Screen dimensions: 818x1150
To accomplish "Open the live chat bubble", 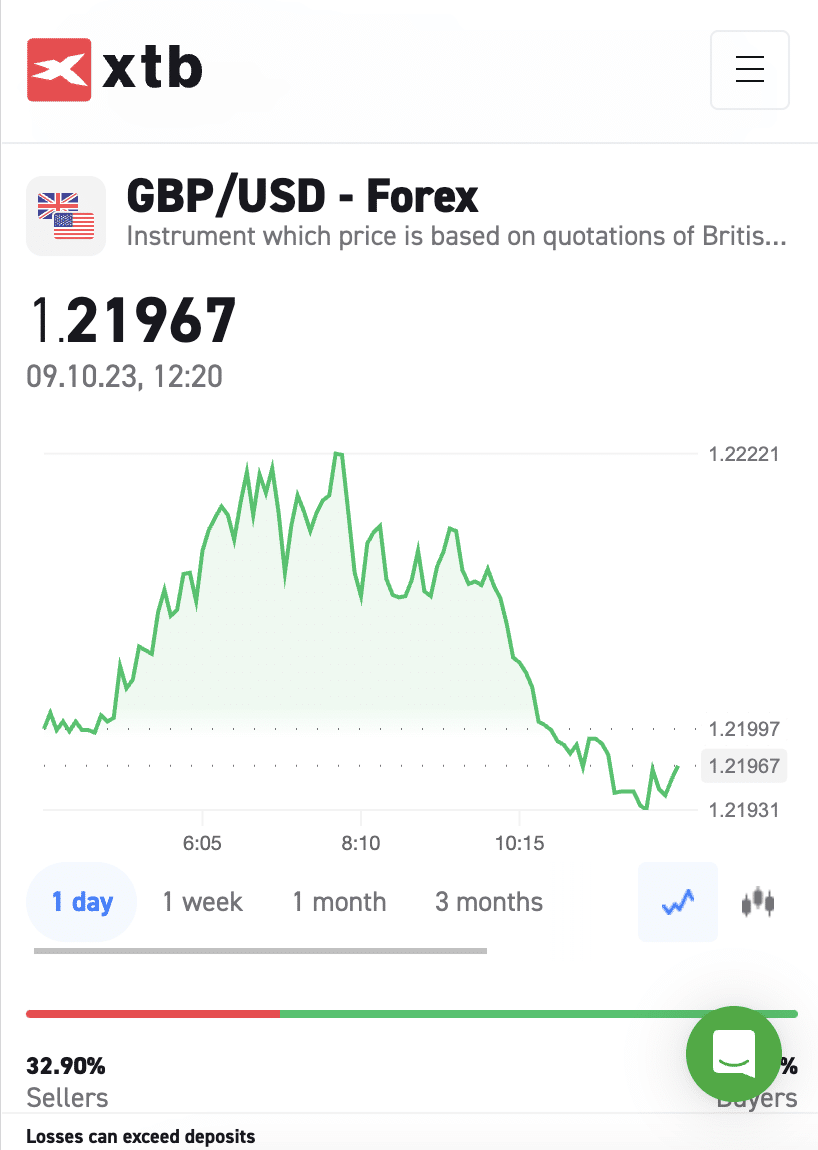I will pos(733,1053).
